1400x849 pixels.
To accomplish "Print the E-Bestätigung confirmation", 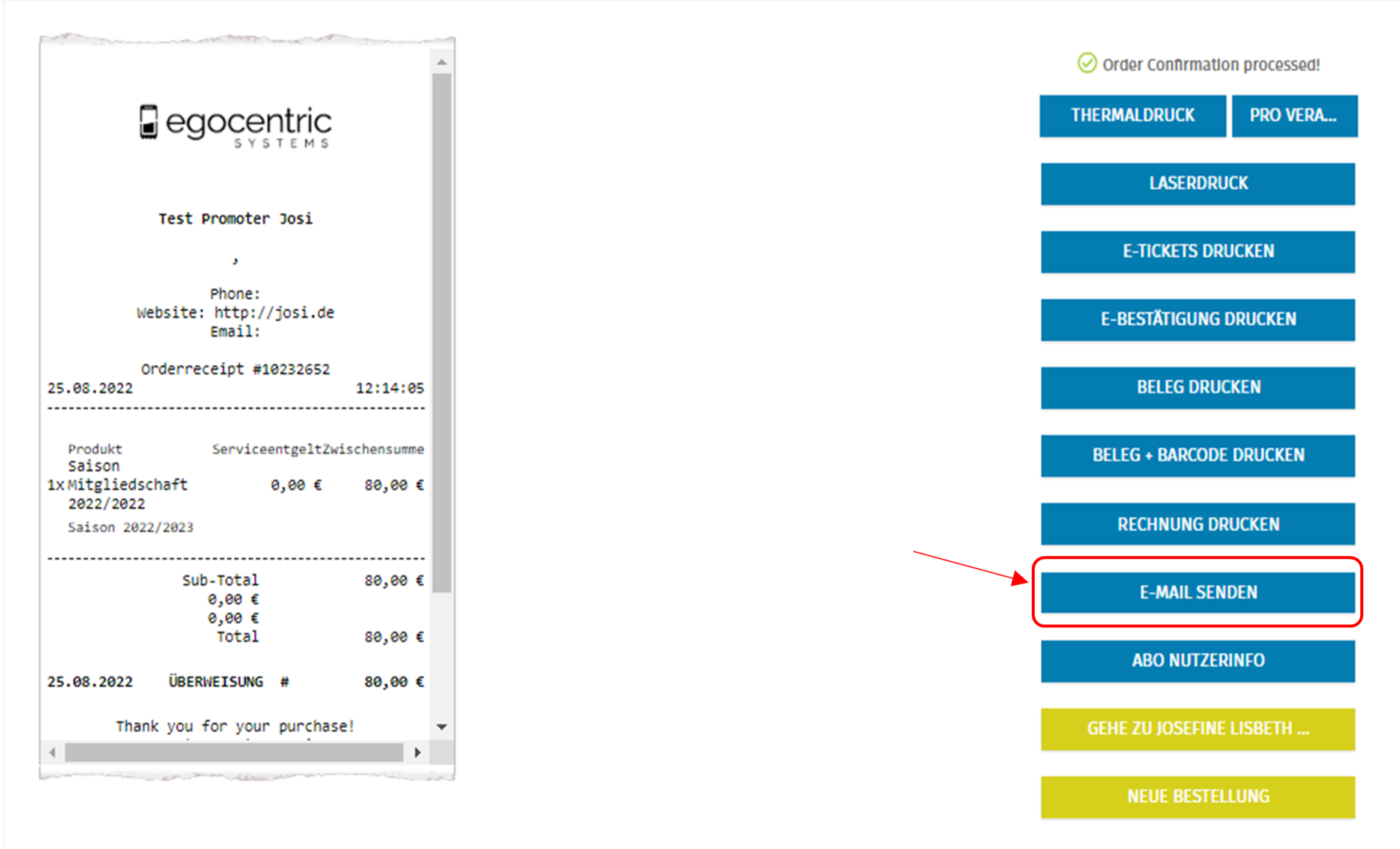I will [1198, 319].
